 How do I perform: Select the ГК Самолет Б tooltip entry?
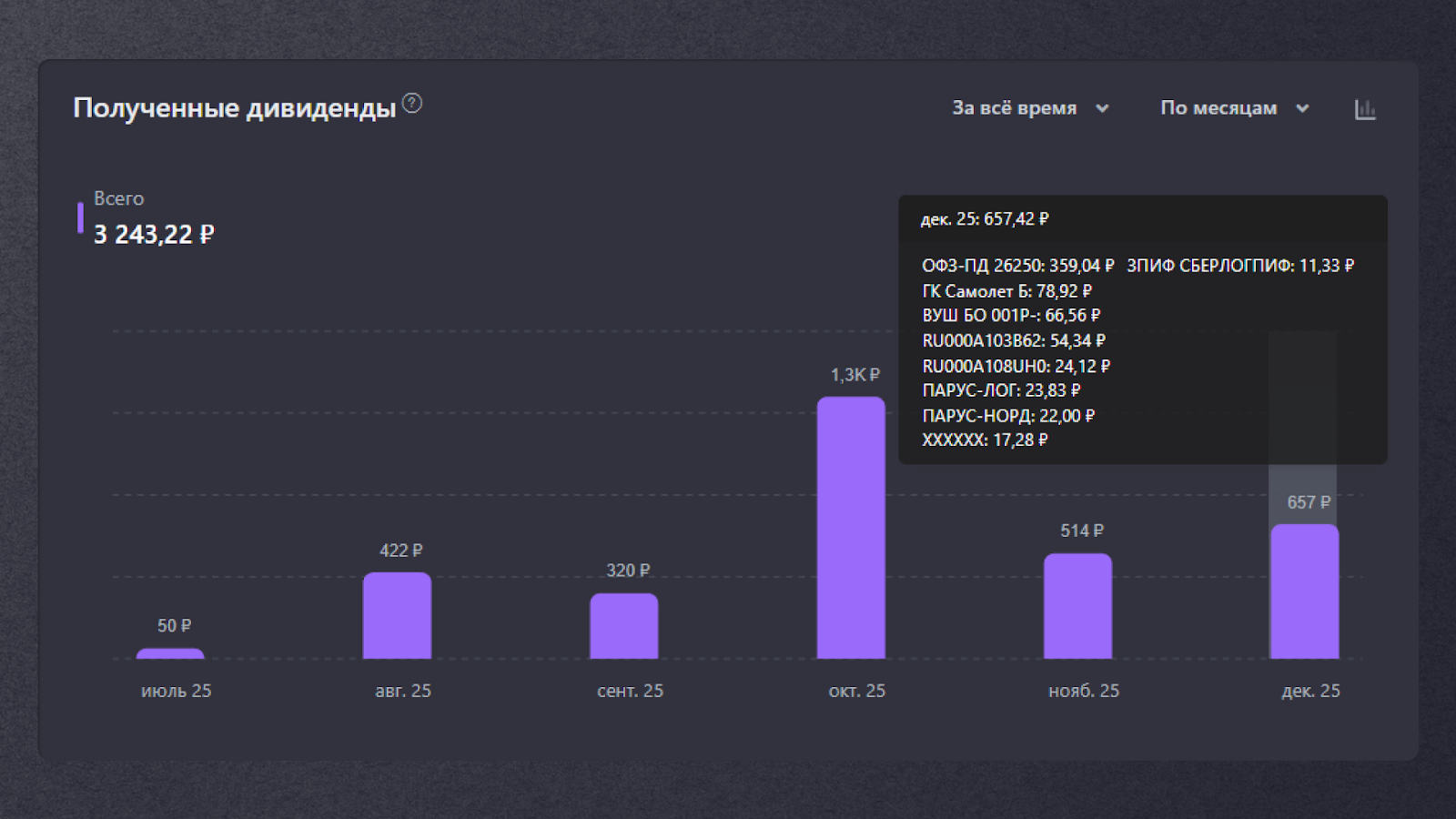(1006, 291)
